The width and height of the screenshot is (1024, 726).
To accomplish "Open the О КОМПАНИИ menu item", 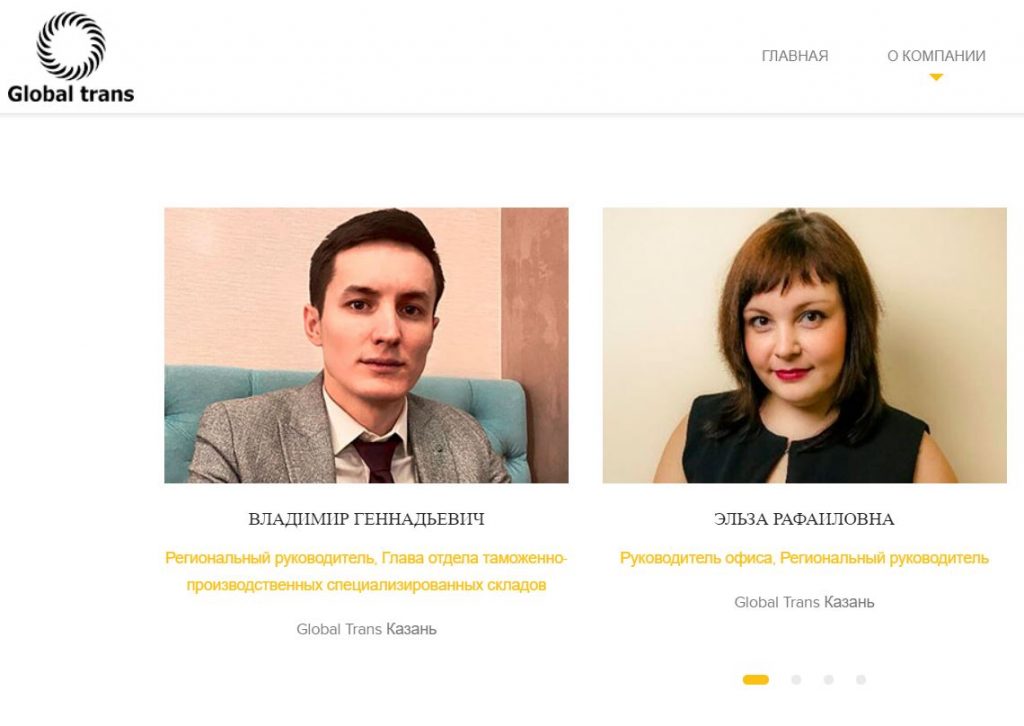I will [x=936, y=56].
